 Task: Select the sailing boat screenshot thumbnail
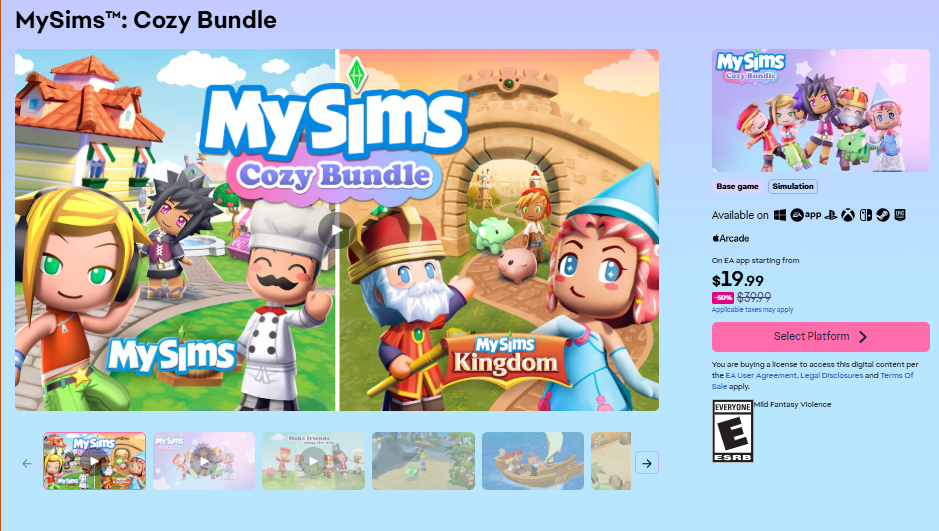533,461
